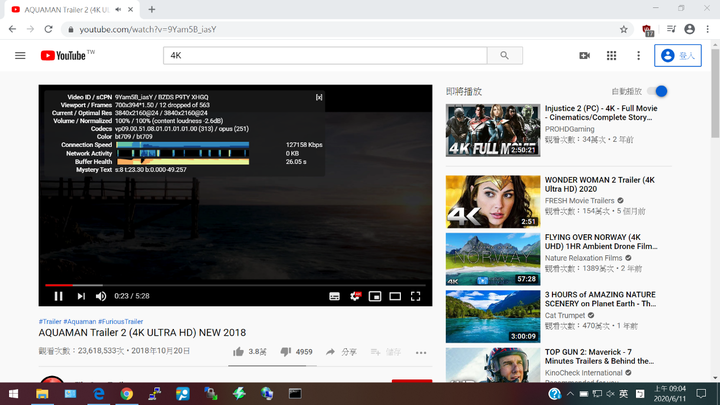Open 3 HOURS of AMAZING NATURE title
Image resolution: width=720 pixels, height=405 pixels.
(x=600, y=299)
